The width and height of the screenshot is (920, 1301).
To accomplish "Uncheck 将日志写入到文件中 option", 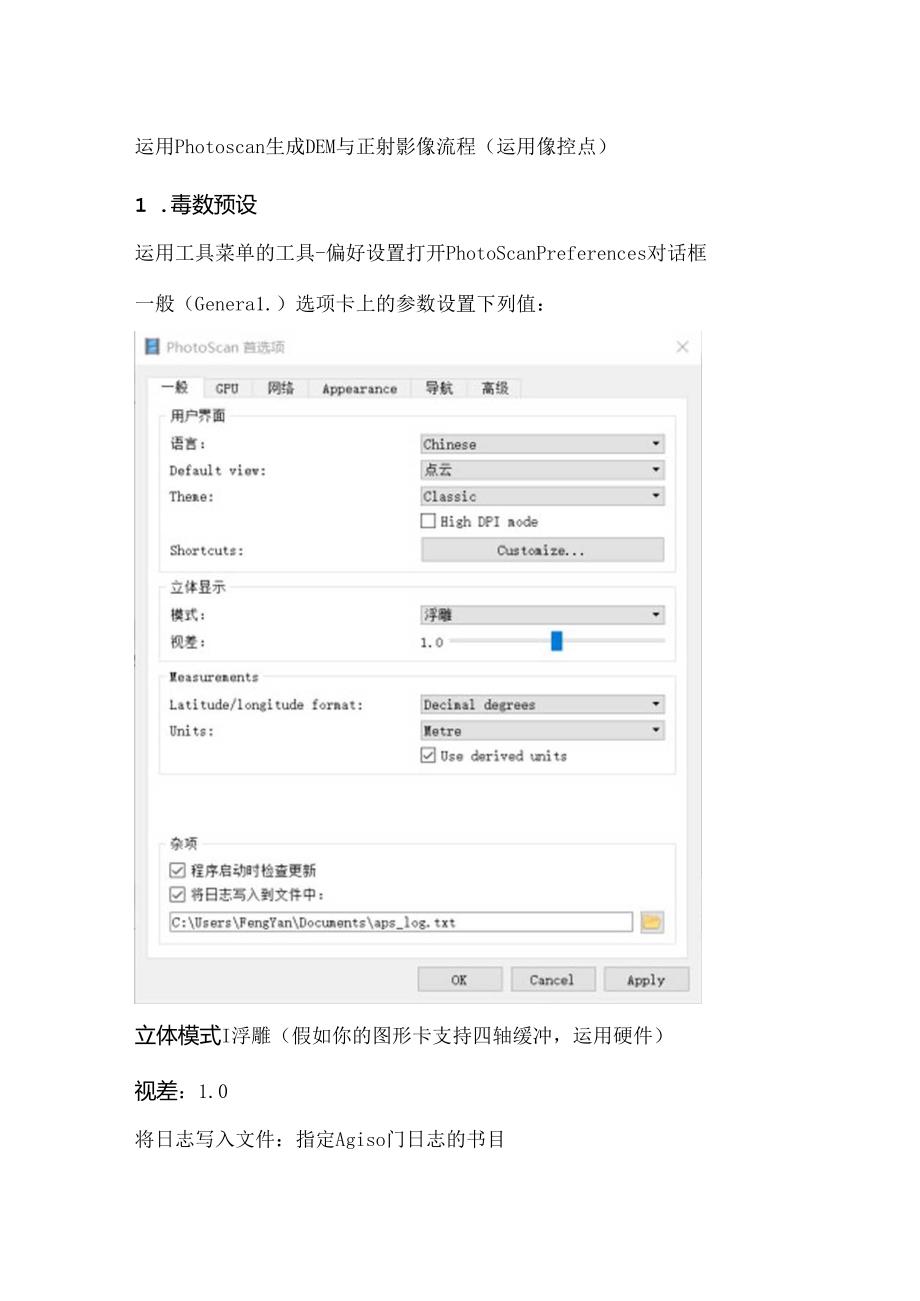I will click(176, 895).
